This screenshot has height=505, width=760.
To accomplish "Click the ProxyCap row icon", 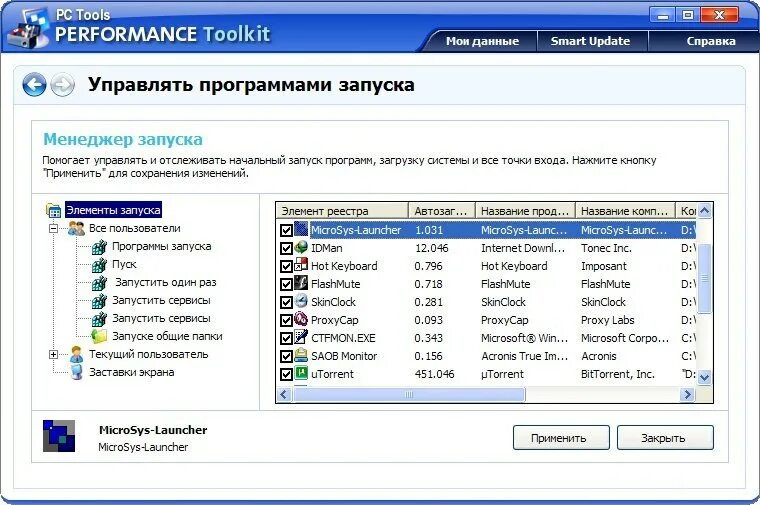I will [301, 319].
